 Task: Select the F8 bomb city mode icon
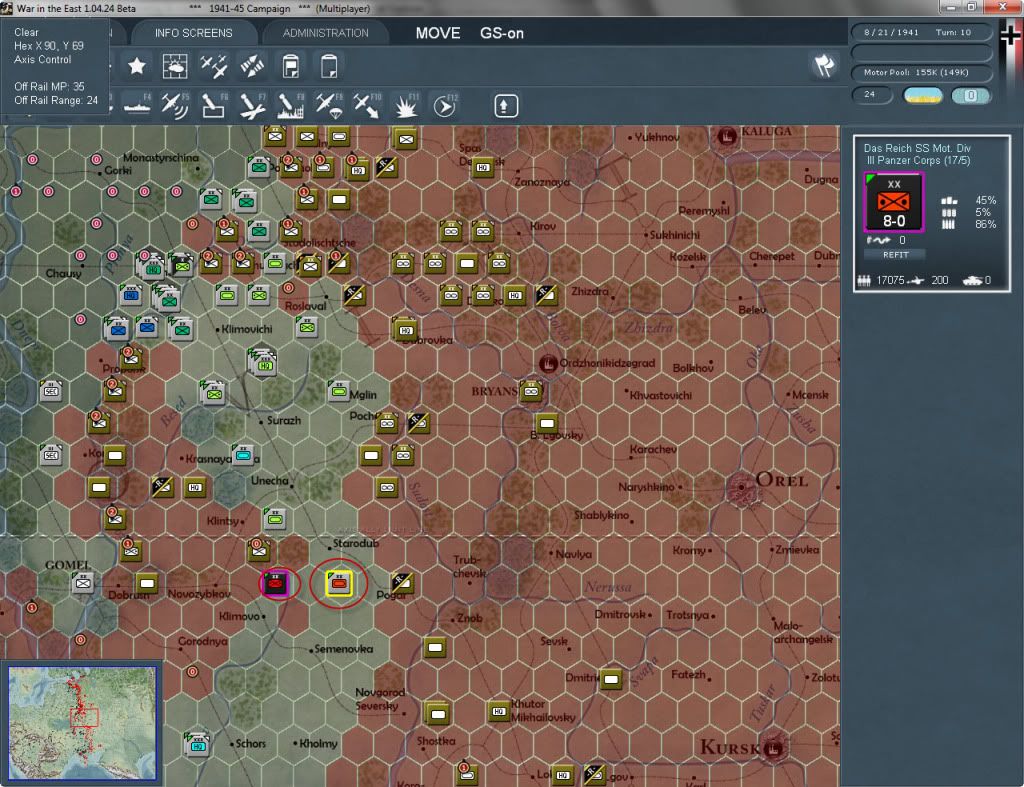pyautogui.click(x=291, y=106)
